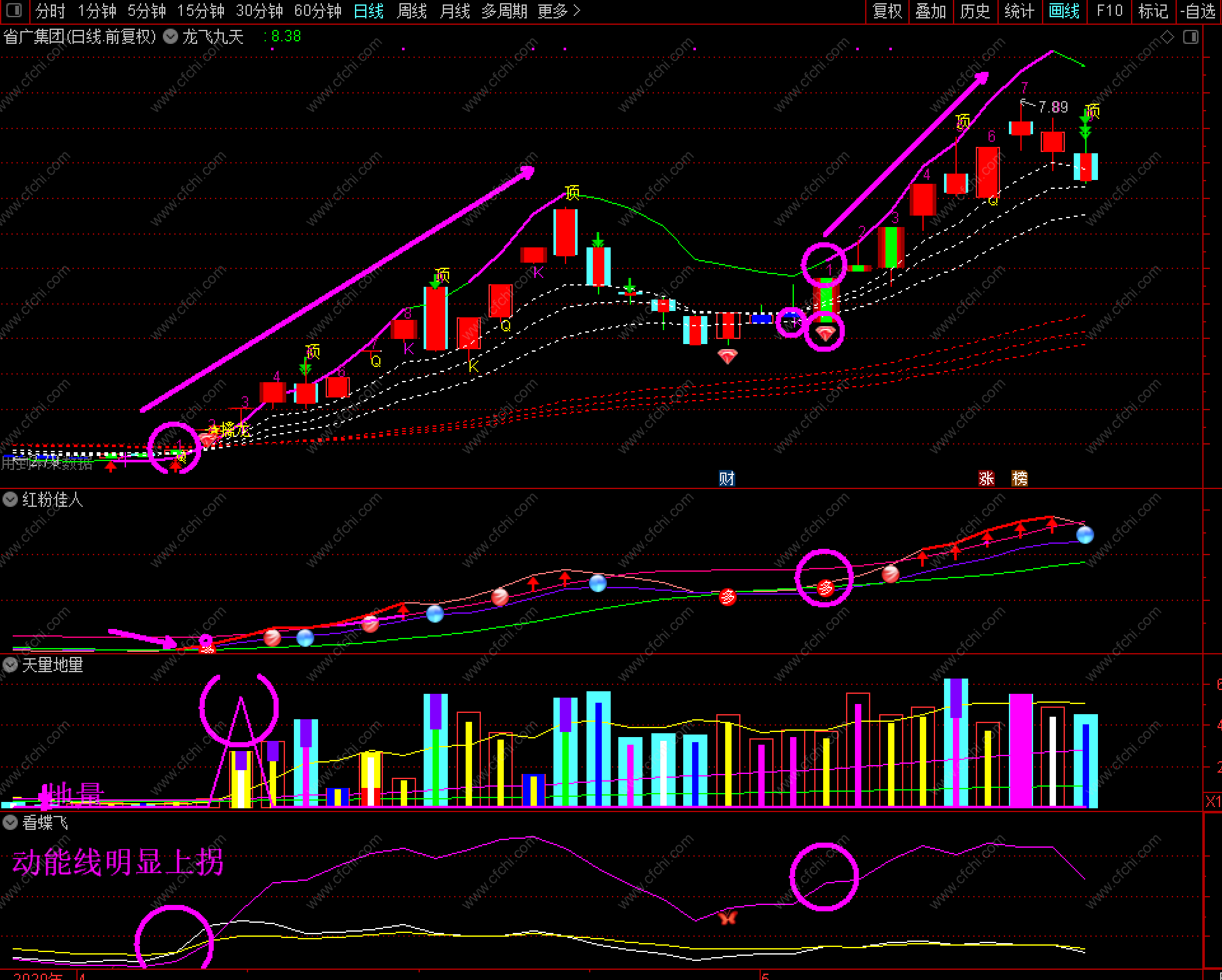Click the 7.89 high price candlestick label
The image size is (1222, 980).
1052,107
